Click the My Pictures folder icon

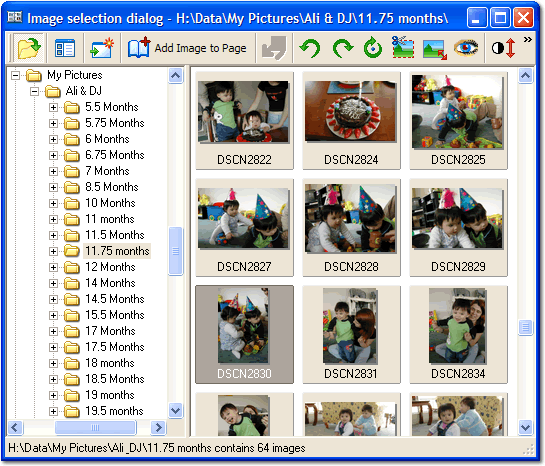34,75
